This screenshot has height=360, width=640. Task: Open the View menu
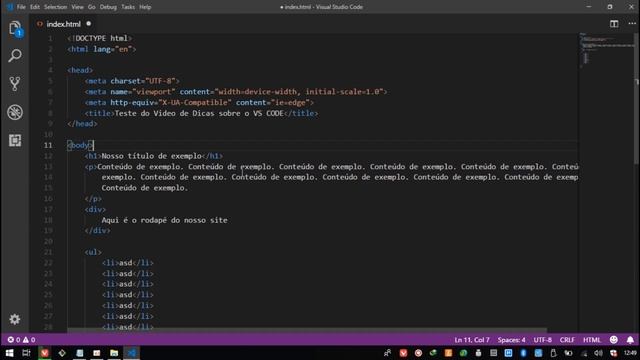77,7
